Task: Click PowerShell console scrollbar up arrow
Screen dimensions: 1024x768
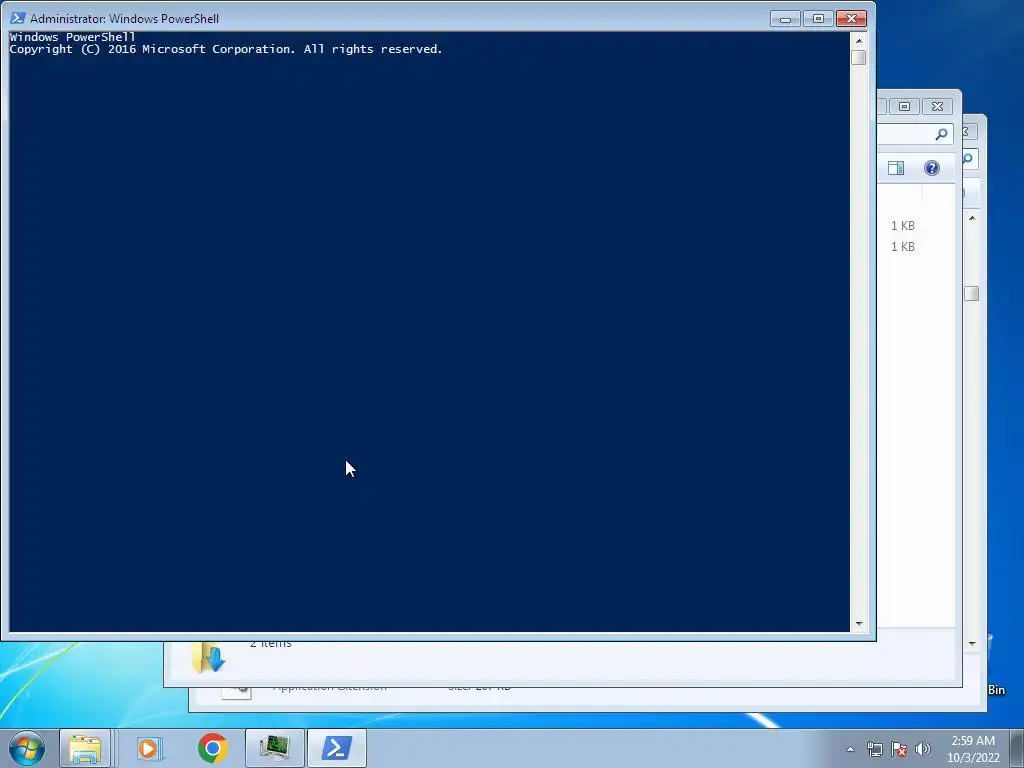Action: click(859, 40)
